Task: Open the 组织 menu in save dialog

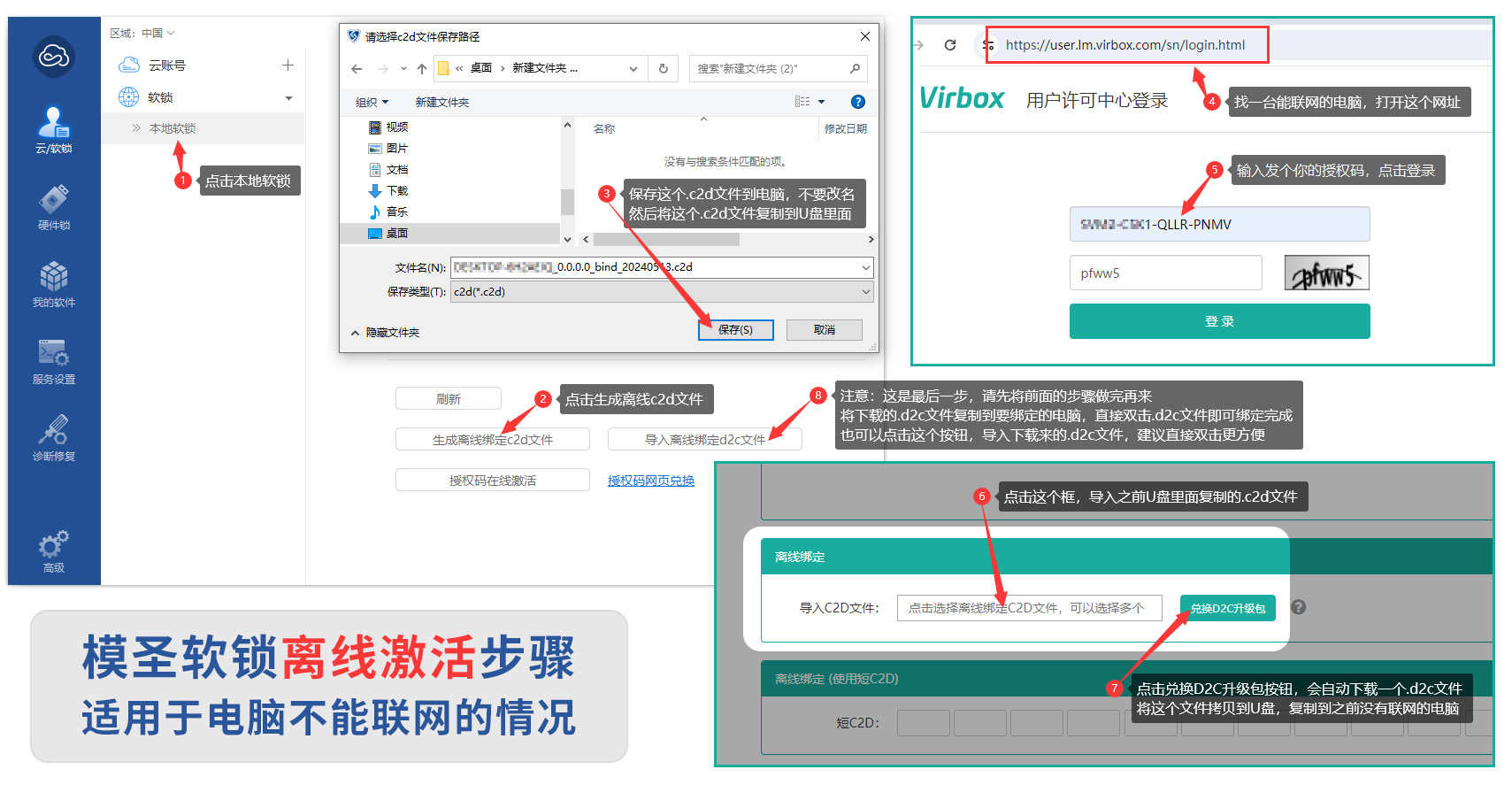Action: (372, 103)
